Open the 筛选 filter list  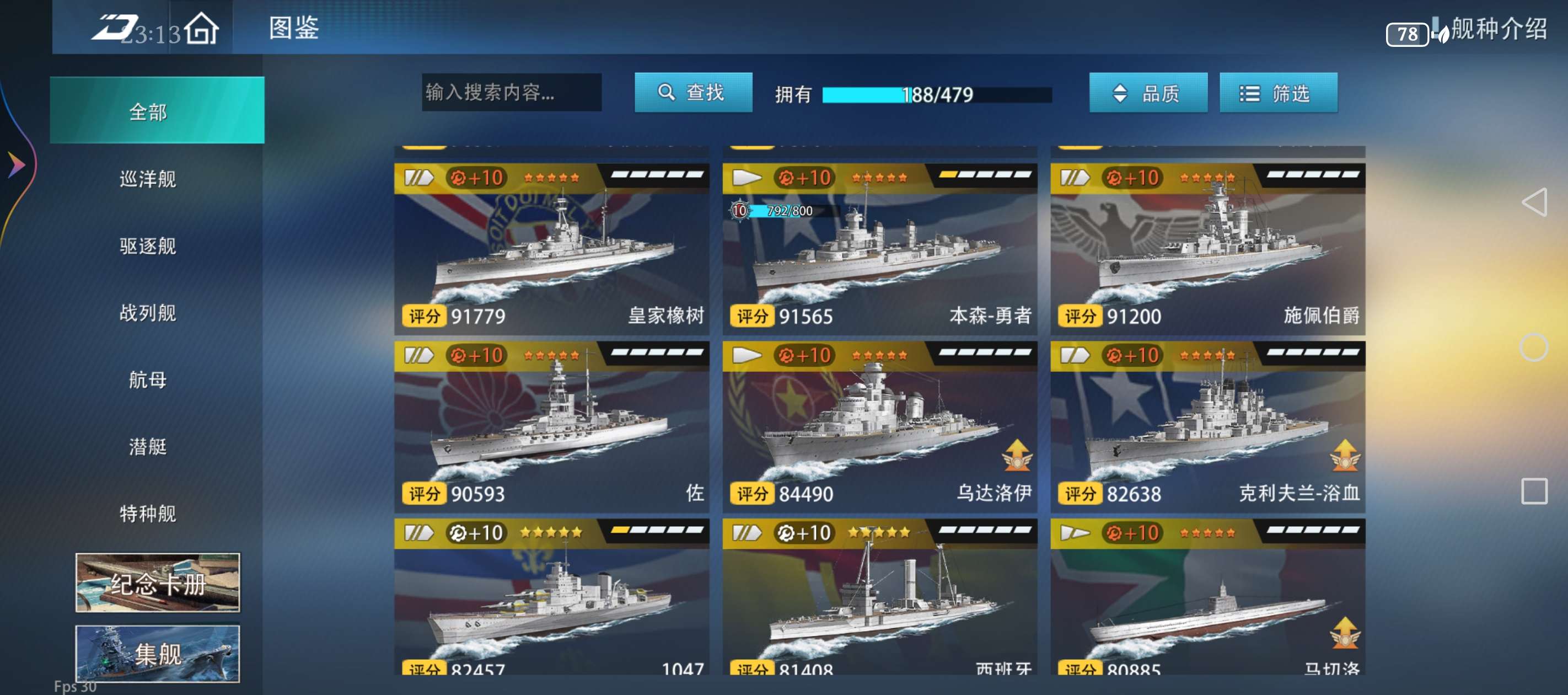1277,93
